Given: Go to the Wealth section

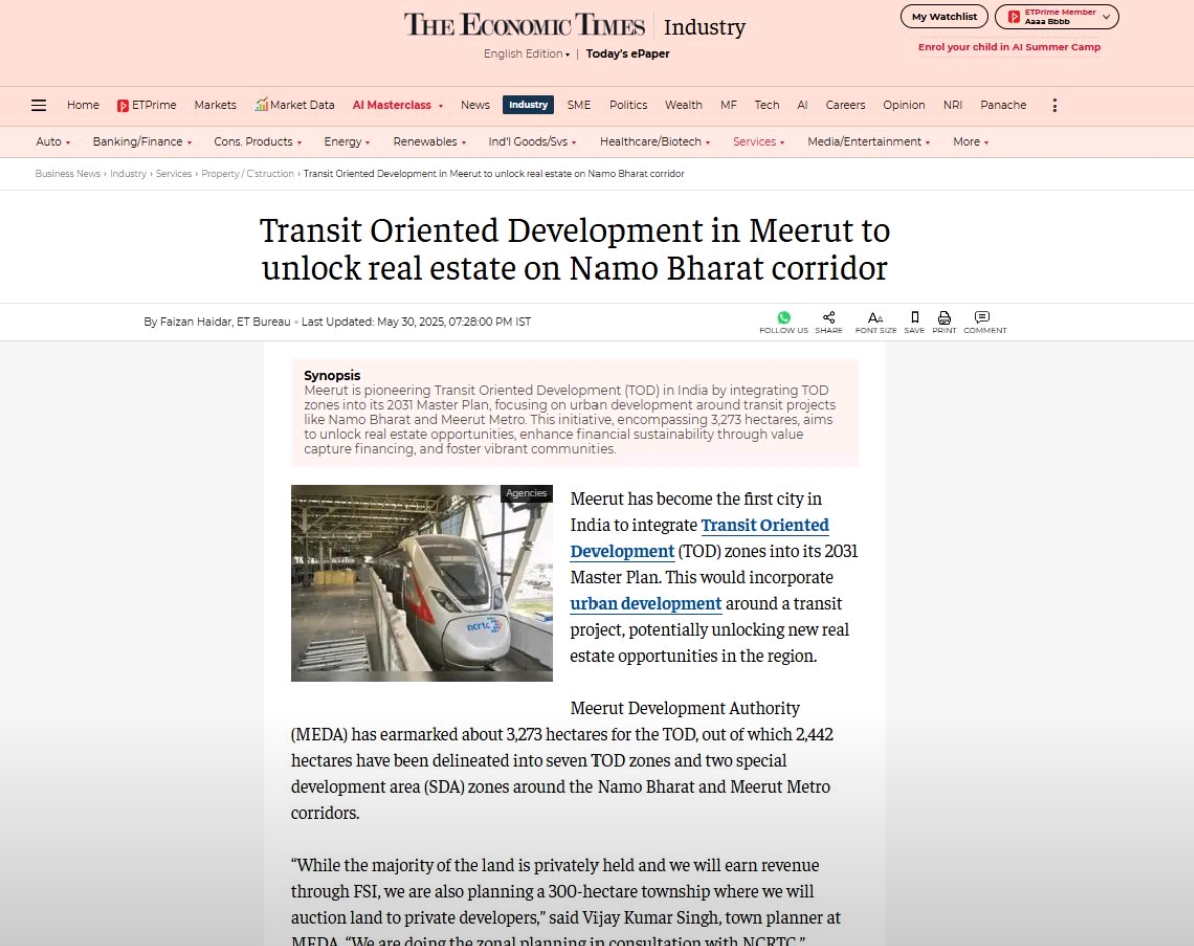Looking at the screenshot, I should pos(683,105).
